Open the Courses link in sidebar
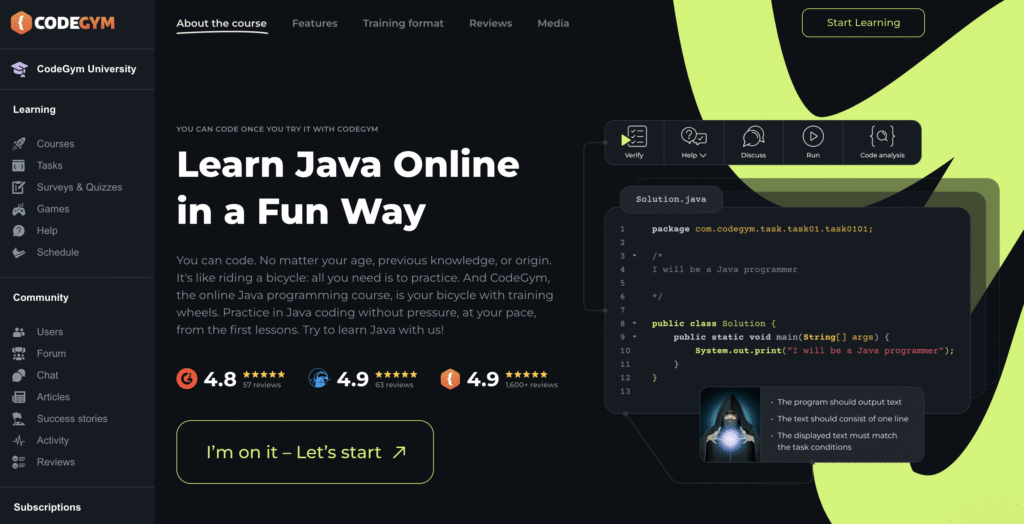Viewport: 1024px width, 524px height. 56,144
